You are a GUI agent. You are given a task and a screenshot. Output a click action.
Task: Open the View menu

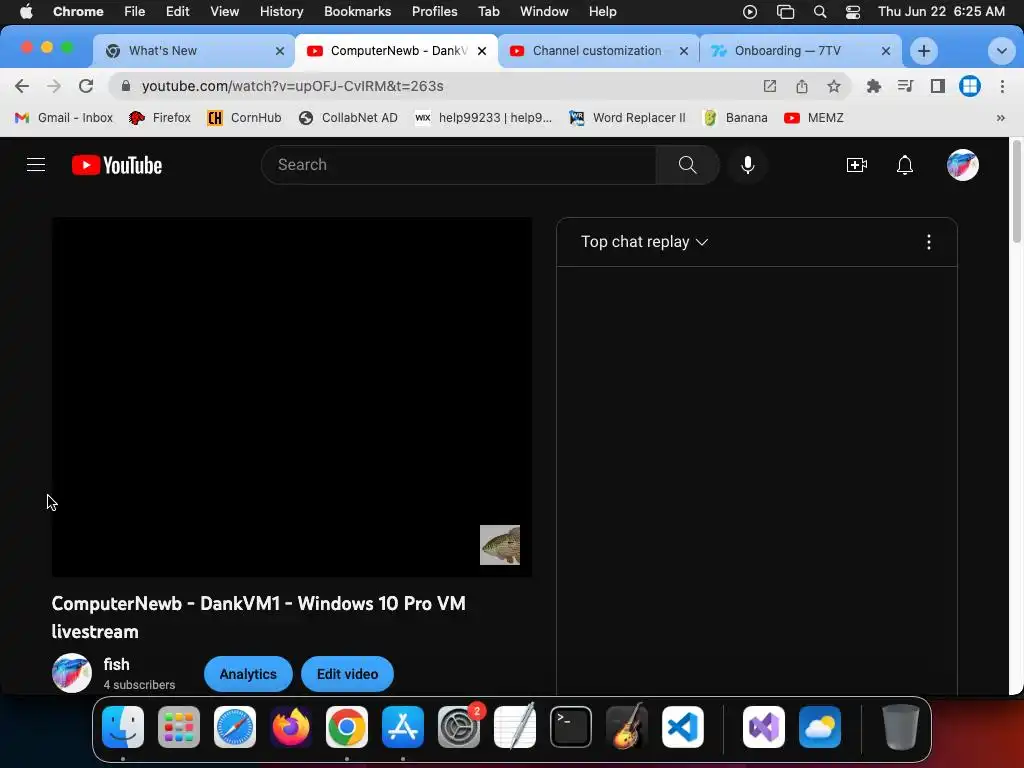224,12
